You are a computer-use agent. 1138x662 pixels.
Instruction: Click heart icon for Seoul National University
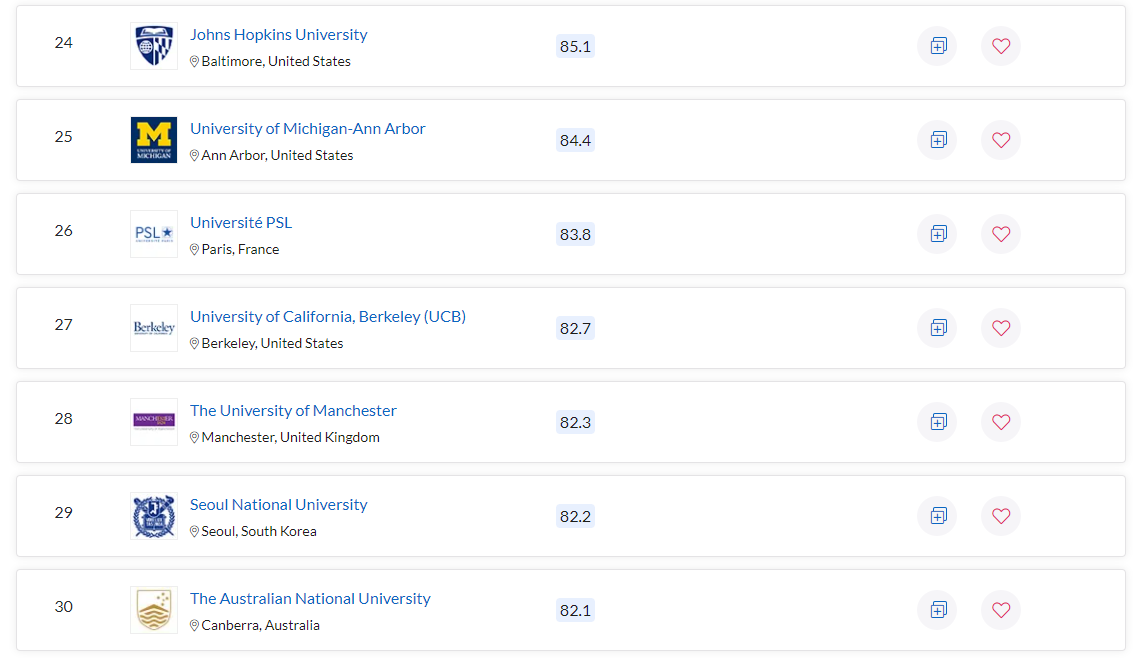[x=1001, y=515]
